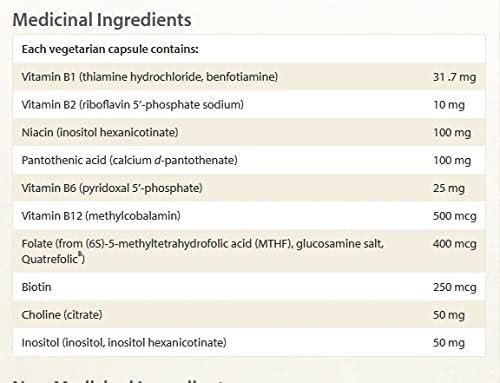Select the 25 mg Vitamin B6 amount
Image resolution: width=500 pixels, height=383 pixels.
click(449, 188)
